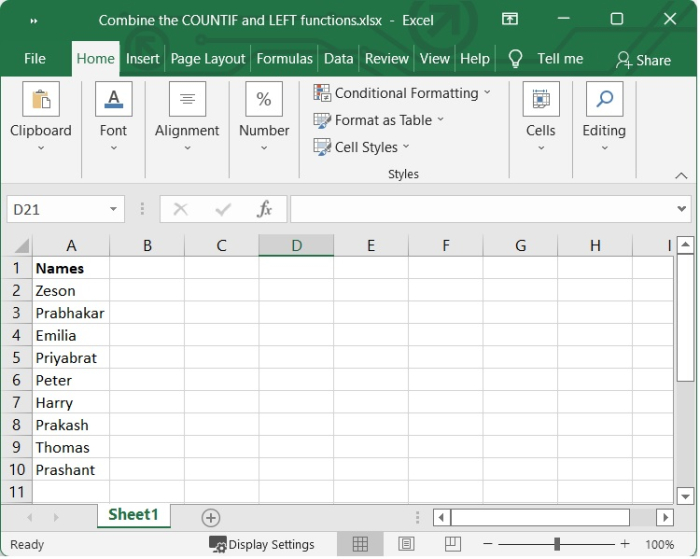Click horizontal scrollbar right arrow
The width and height of the screenshot is (700, 559).
[x=665, y=517]
